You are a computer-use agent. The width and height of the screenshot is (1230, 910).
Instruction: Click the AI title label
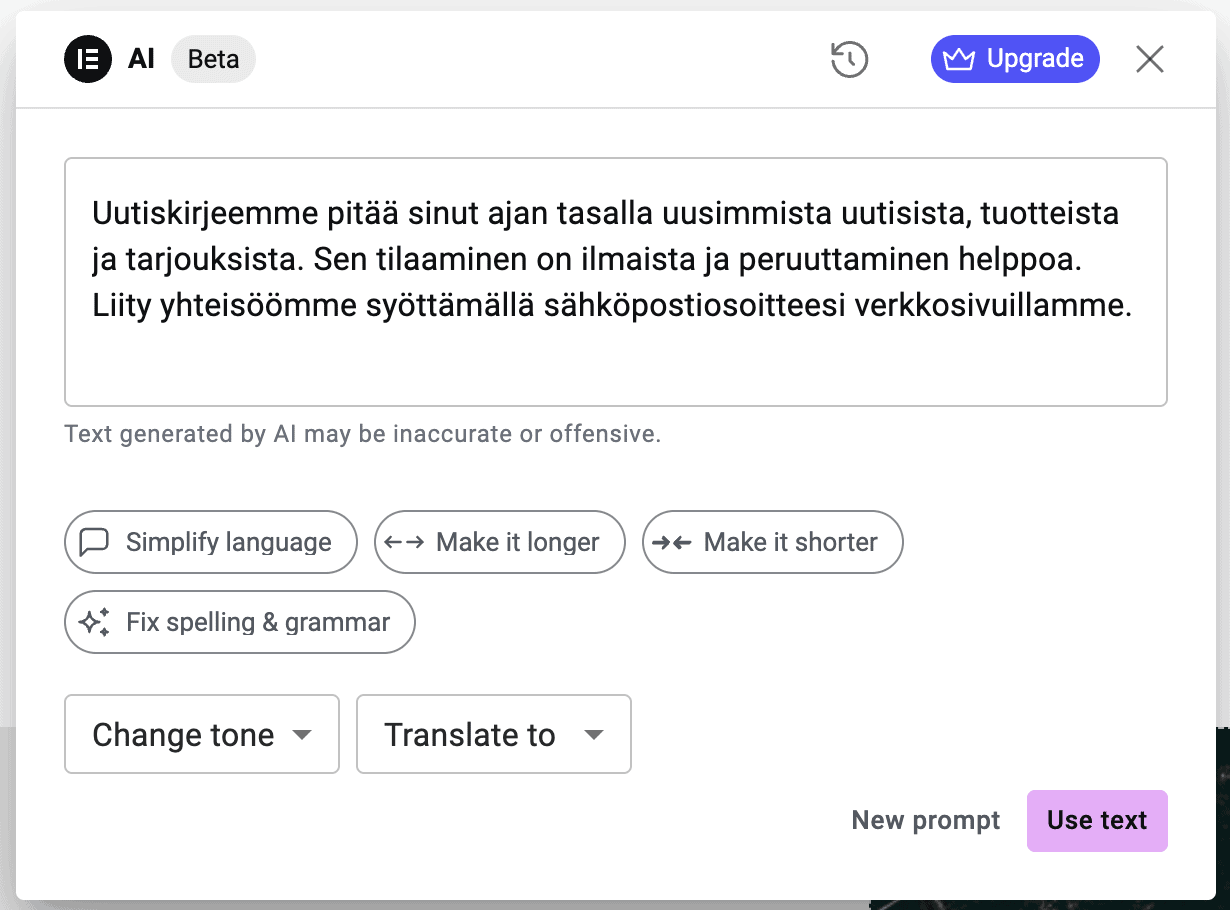pos(141,59)
